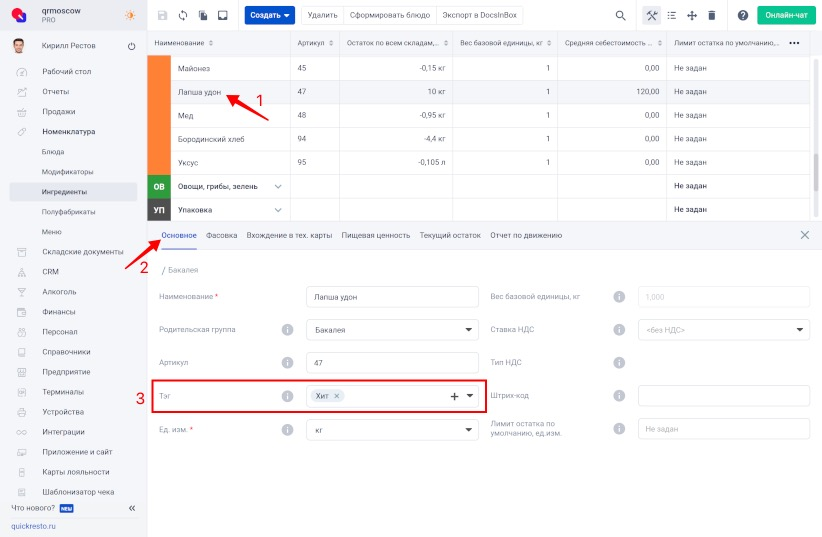Screen dimensions: 822x537
Task: Remove the Хит tag via its x
Action: point(337,396)
